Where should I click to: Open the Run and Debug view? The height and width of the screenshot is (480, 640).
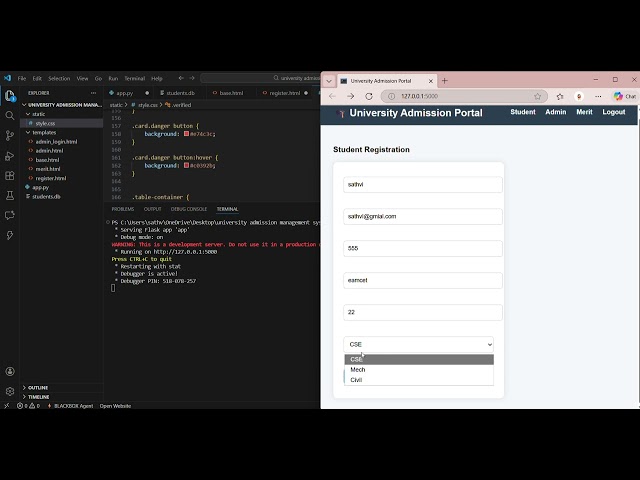point(10,155)
